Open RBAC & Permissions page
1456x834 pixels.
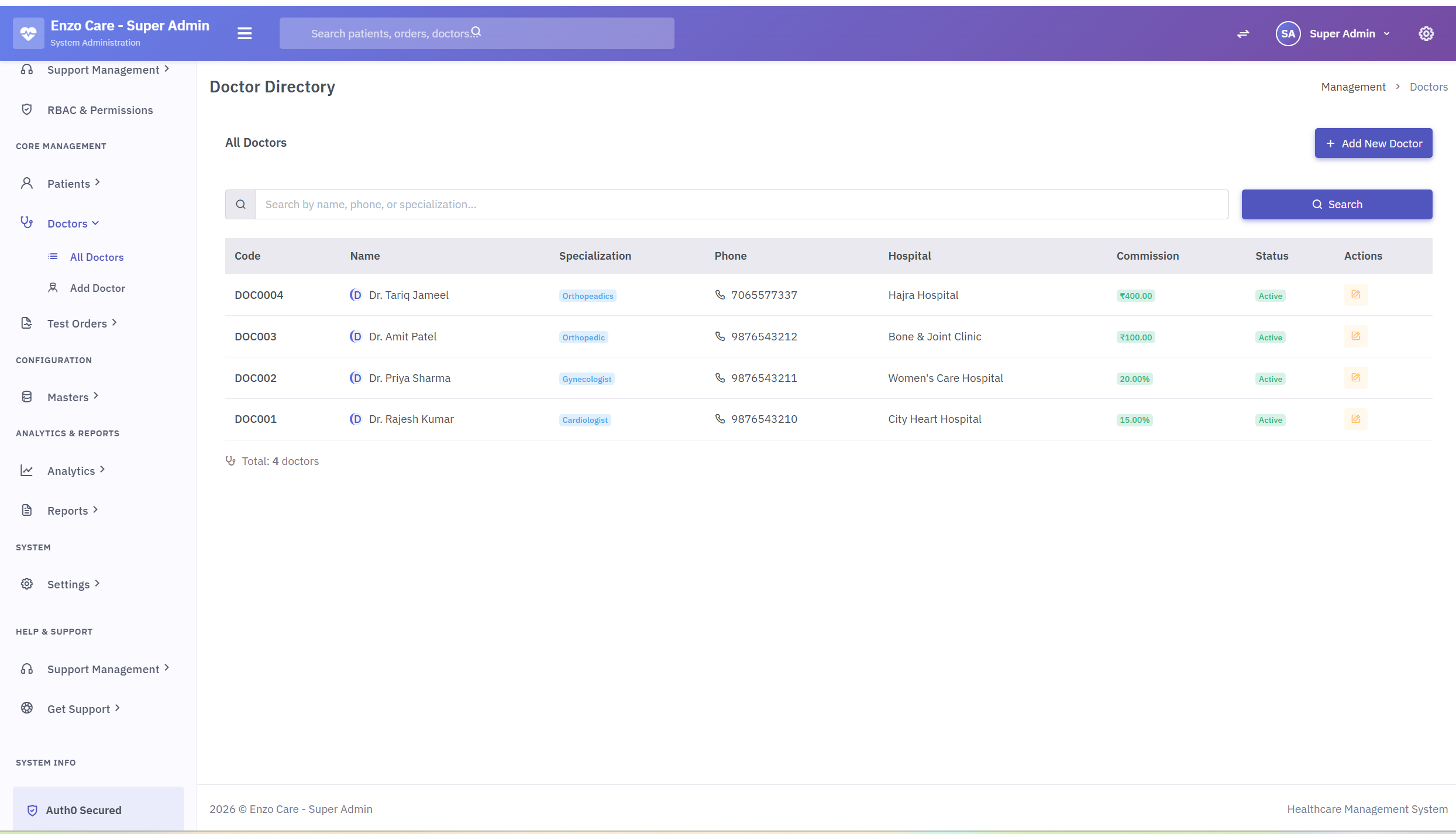pyautogui.click(x=100, y=110)
